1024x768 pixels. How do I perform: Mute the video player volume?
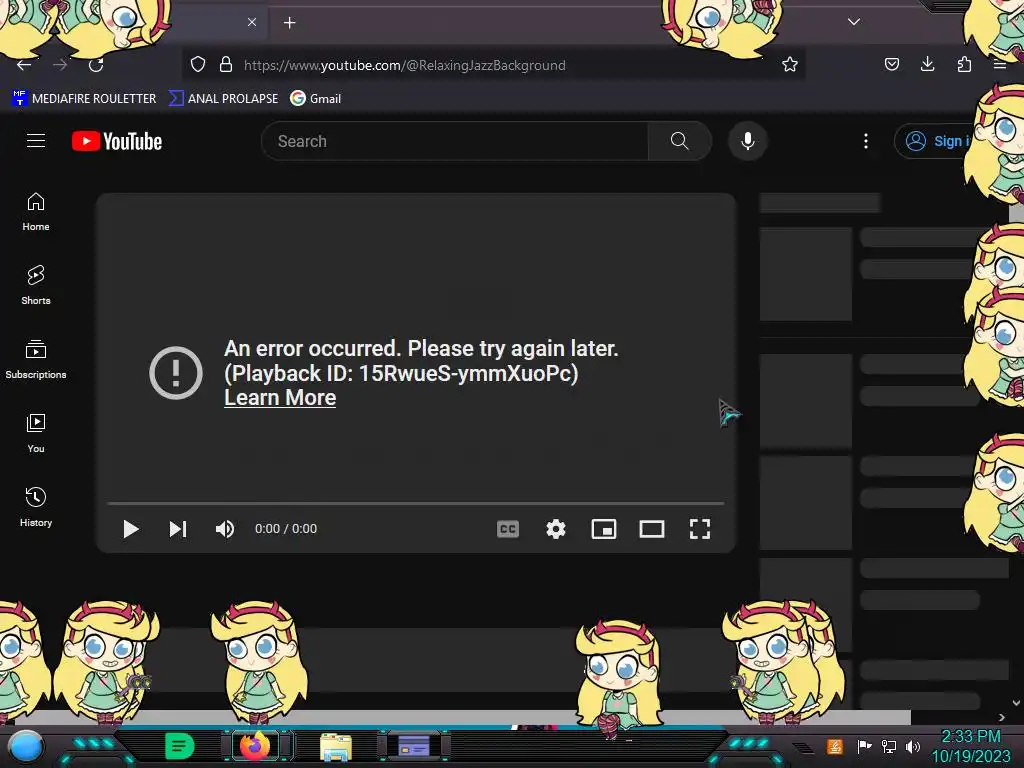point(225,529)
